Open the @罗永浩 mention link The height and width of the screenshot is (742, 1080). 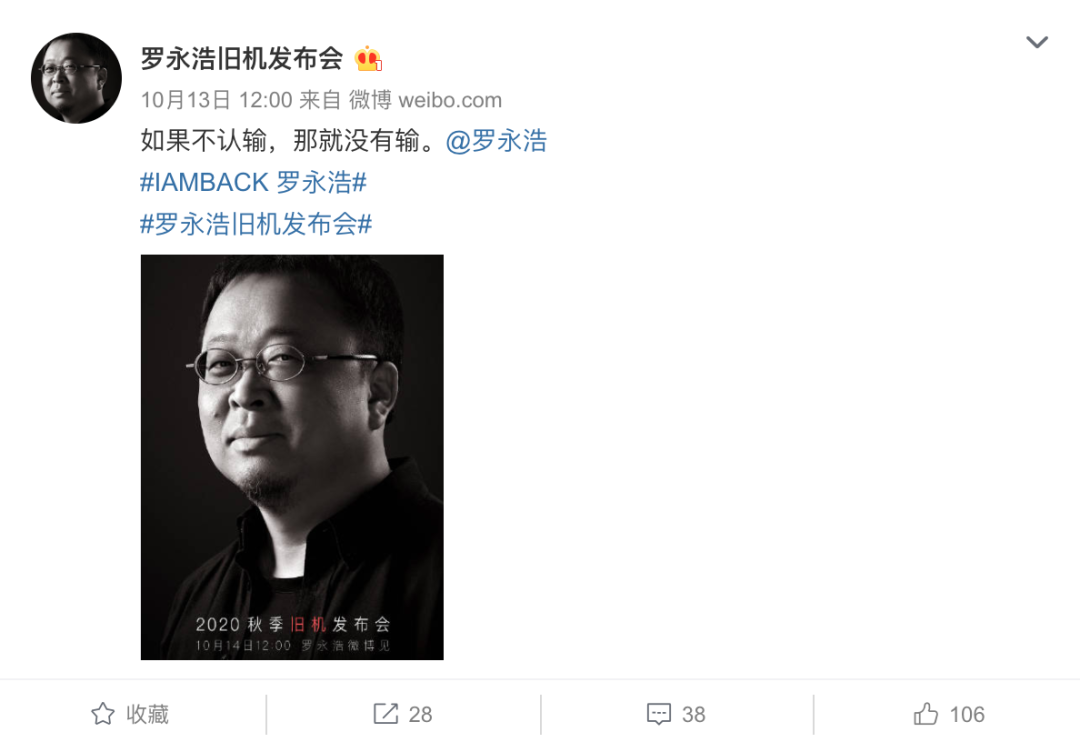pos(497,141)
